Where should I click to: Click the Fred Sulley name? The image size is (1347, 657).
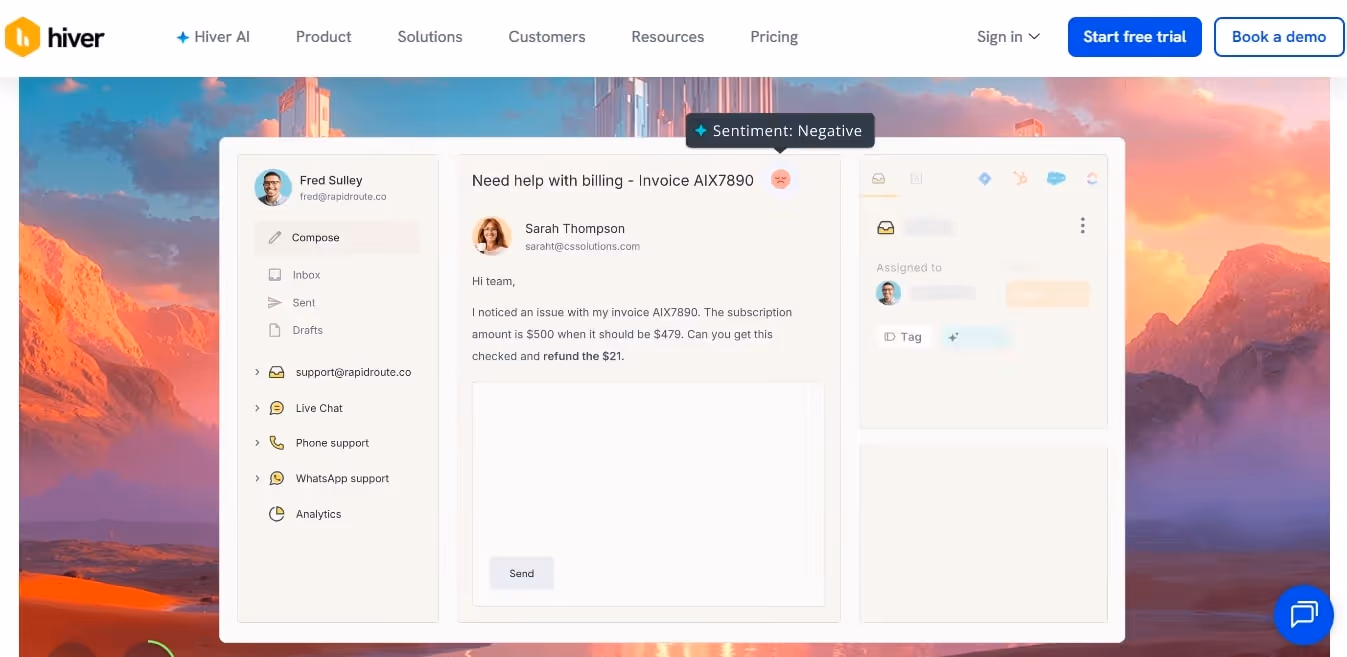pos(331,181)
